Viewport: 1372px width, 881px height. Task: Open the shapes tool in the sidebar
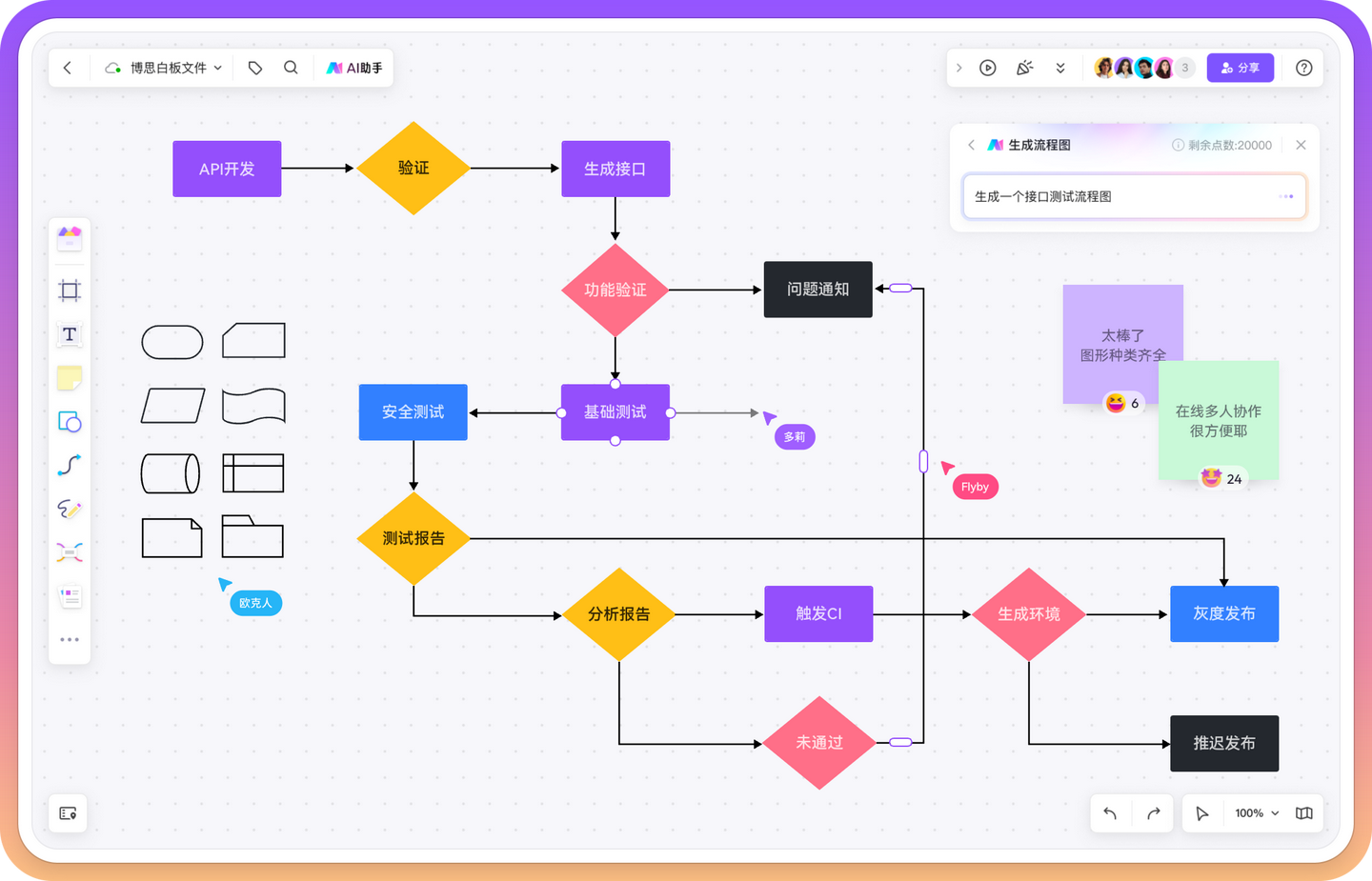[69, 422]
